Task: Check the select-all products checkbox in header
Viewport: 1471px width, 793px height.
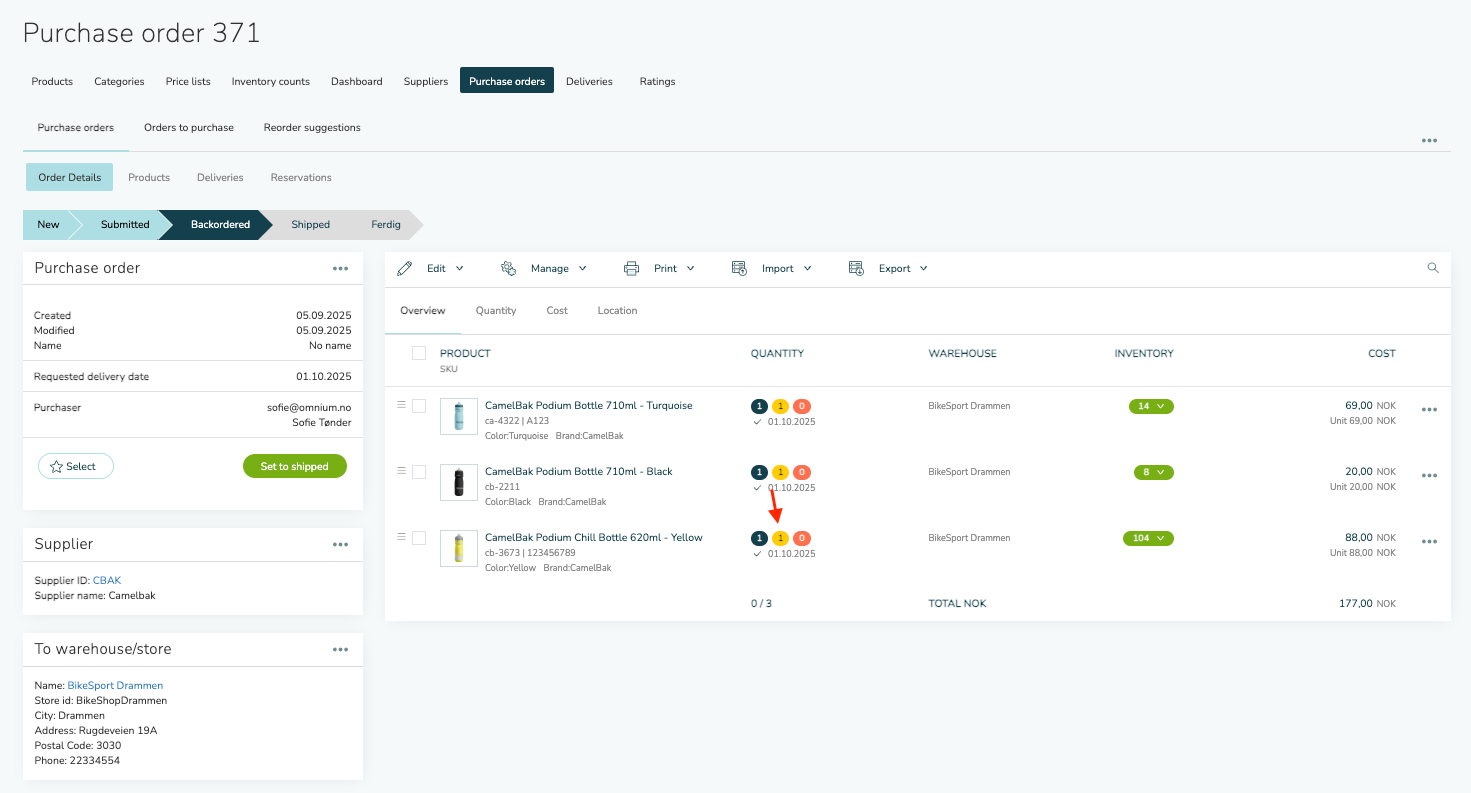Action: (419, 353)
